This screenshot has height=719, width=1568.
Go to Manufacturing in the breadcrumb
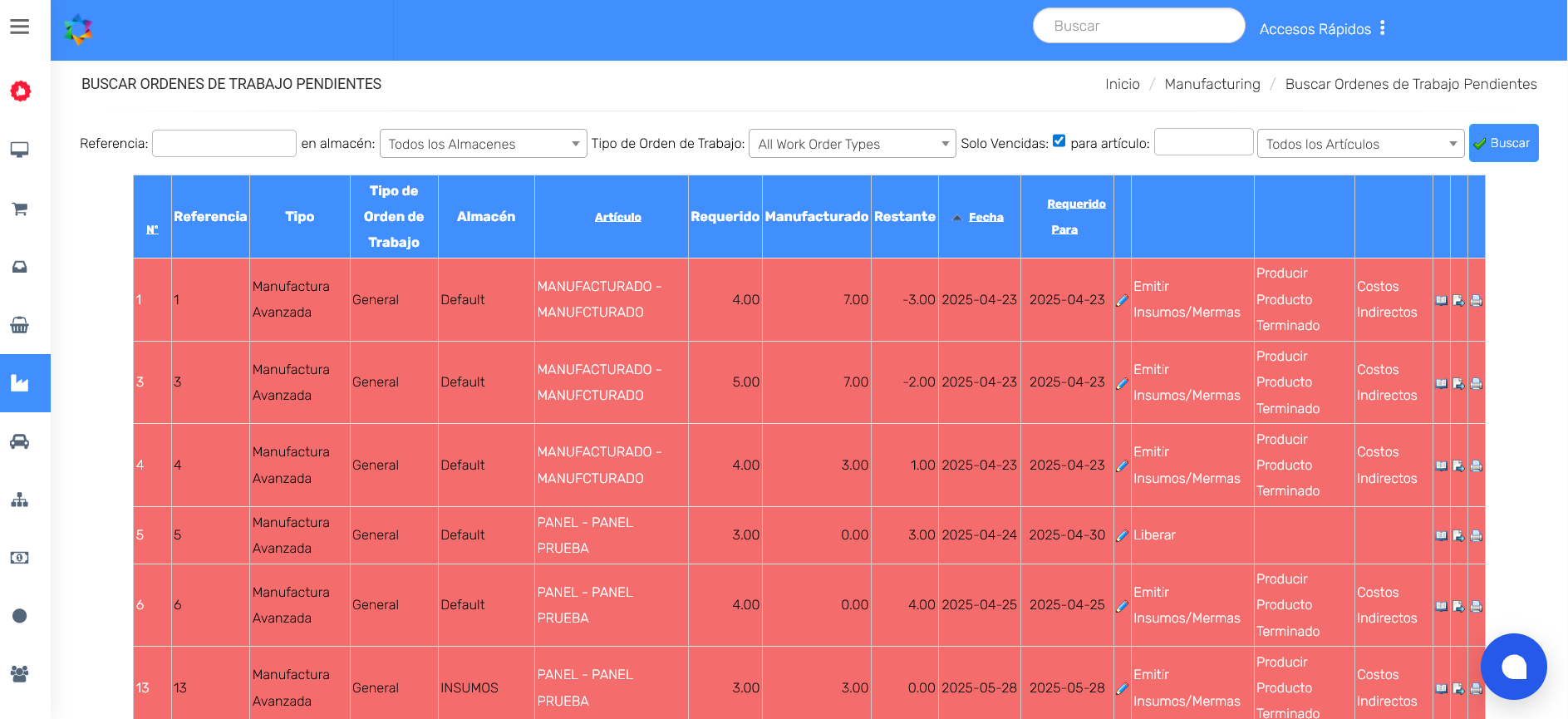pos(1212,84)
